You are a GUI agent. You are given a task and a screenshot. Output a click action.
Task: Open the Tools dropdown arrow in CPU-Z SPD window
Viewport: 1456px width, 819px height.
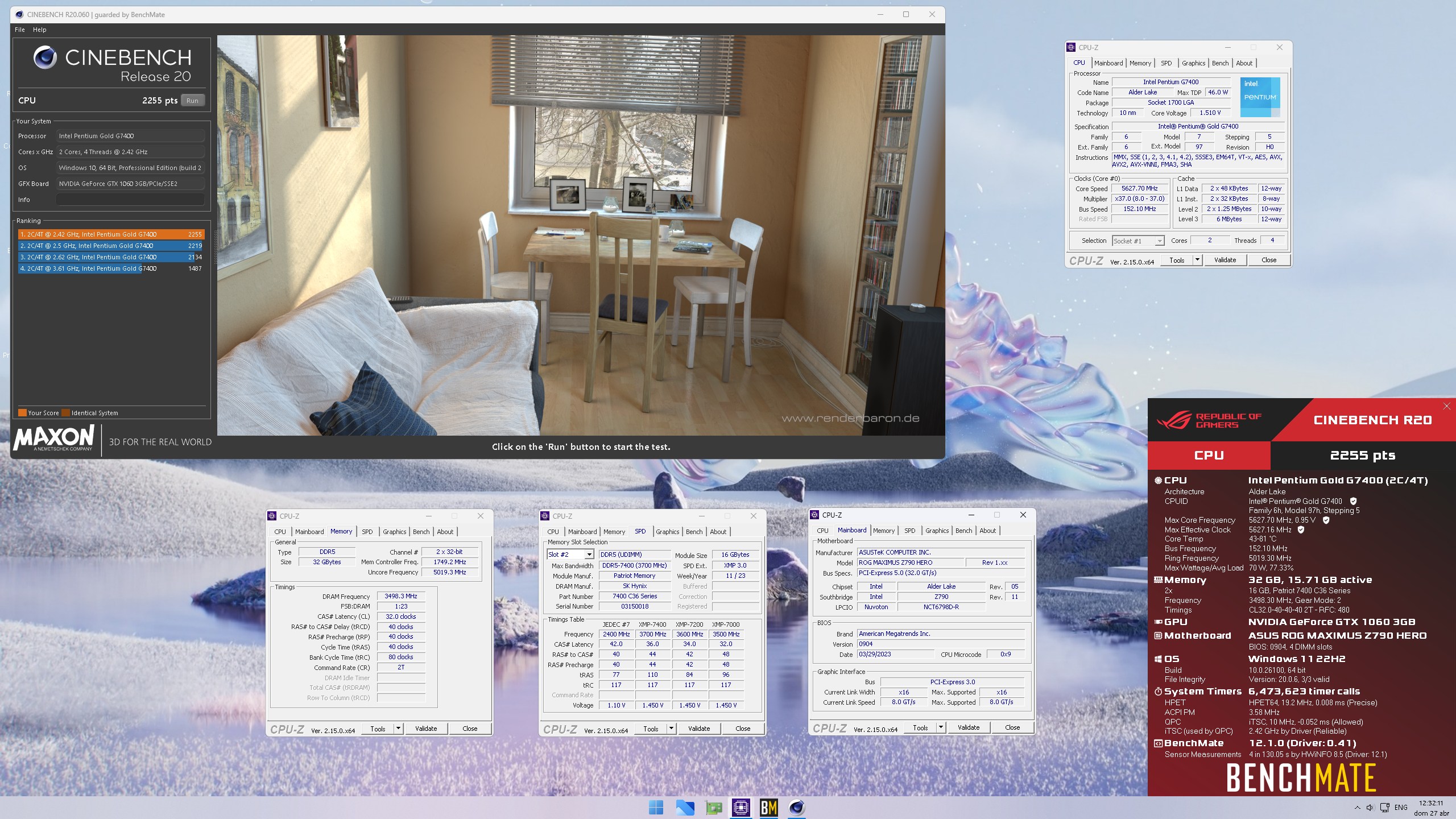coord(672,729)
